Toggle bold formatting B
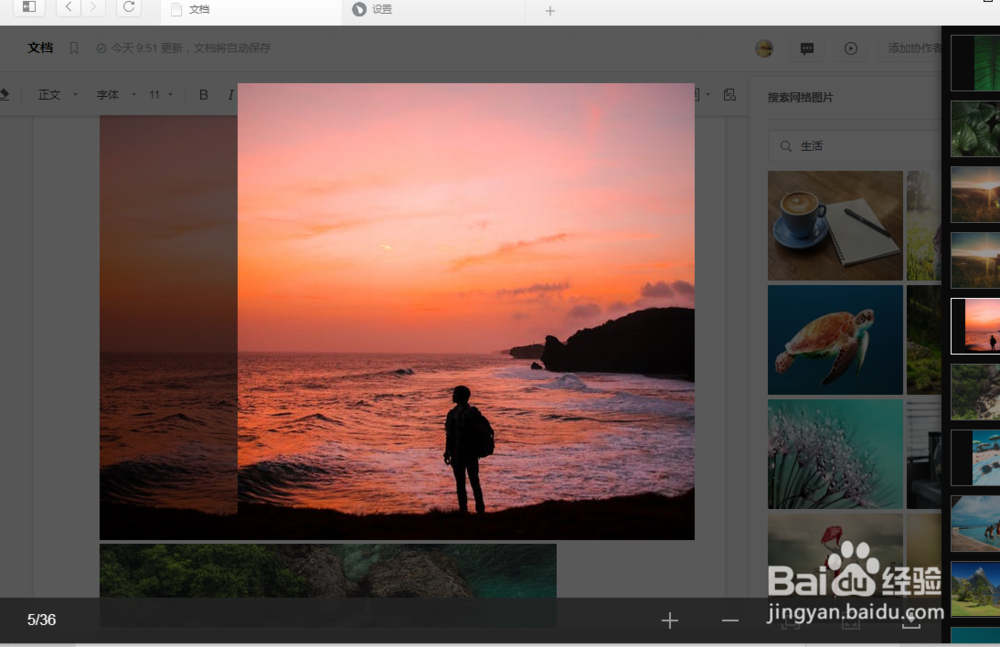 coord(203,94)
